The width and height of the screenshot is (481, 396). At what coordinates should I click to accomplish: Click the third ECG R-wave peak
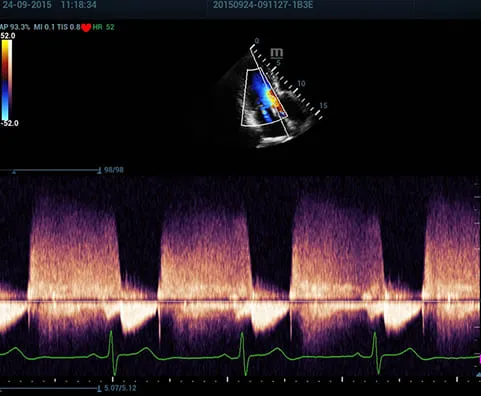pyautogui.click(x=375, y=334)
